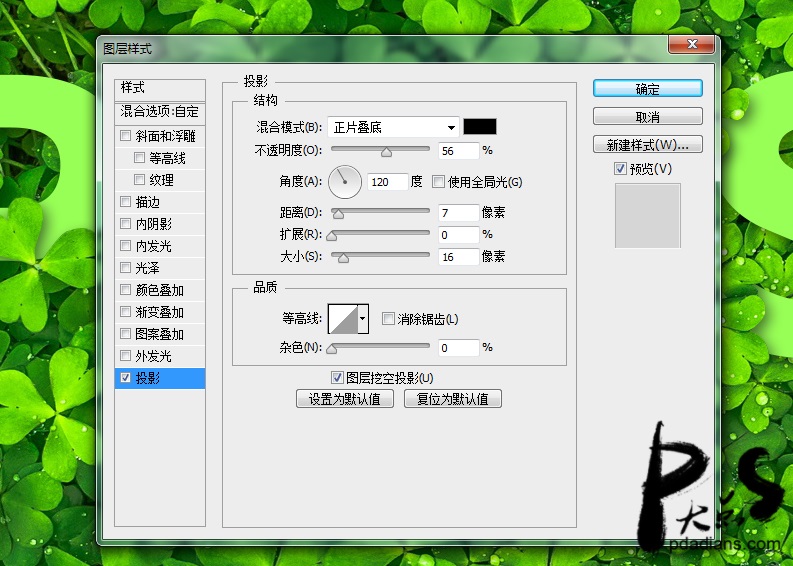Close the 图层样式 dialog
This screenshot has width=793, height=566.
[x=691, y=45]
